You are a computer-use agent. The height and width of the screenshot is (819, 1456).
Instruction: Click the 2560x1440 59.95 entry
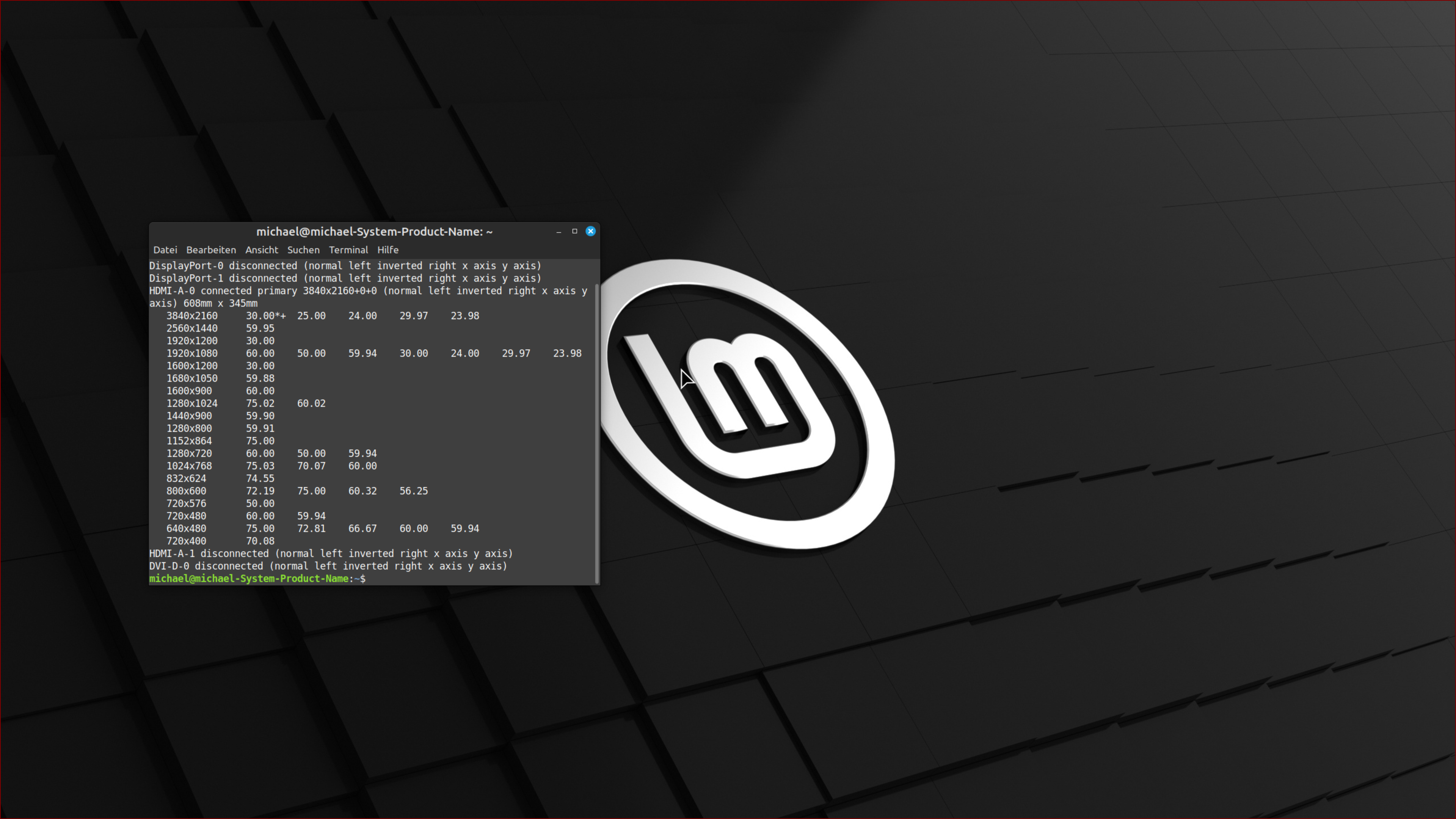[191, 328]
